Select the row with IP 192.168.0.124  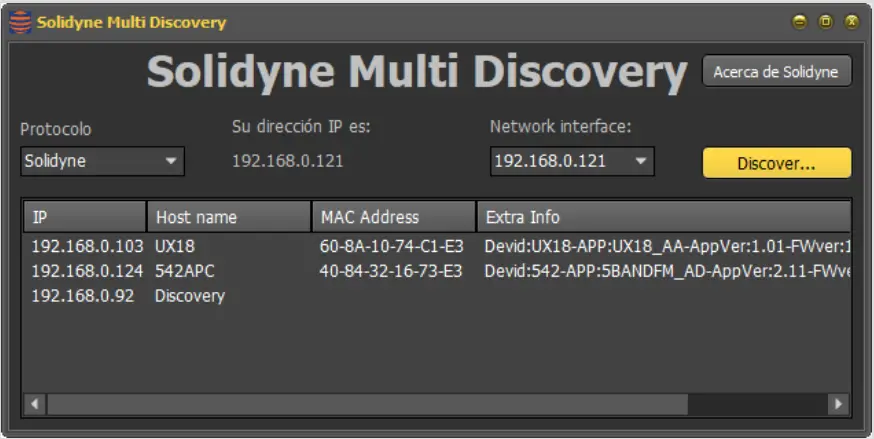coord(436,271)
